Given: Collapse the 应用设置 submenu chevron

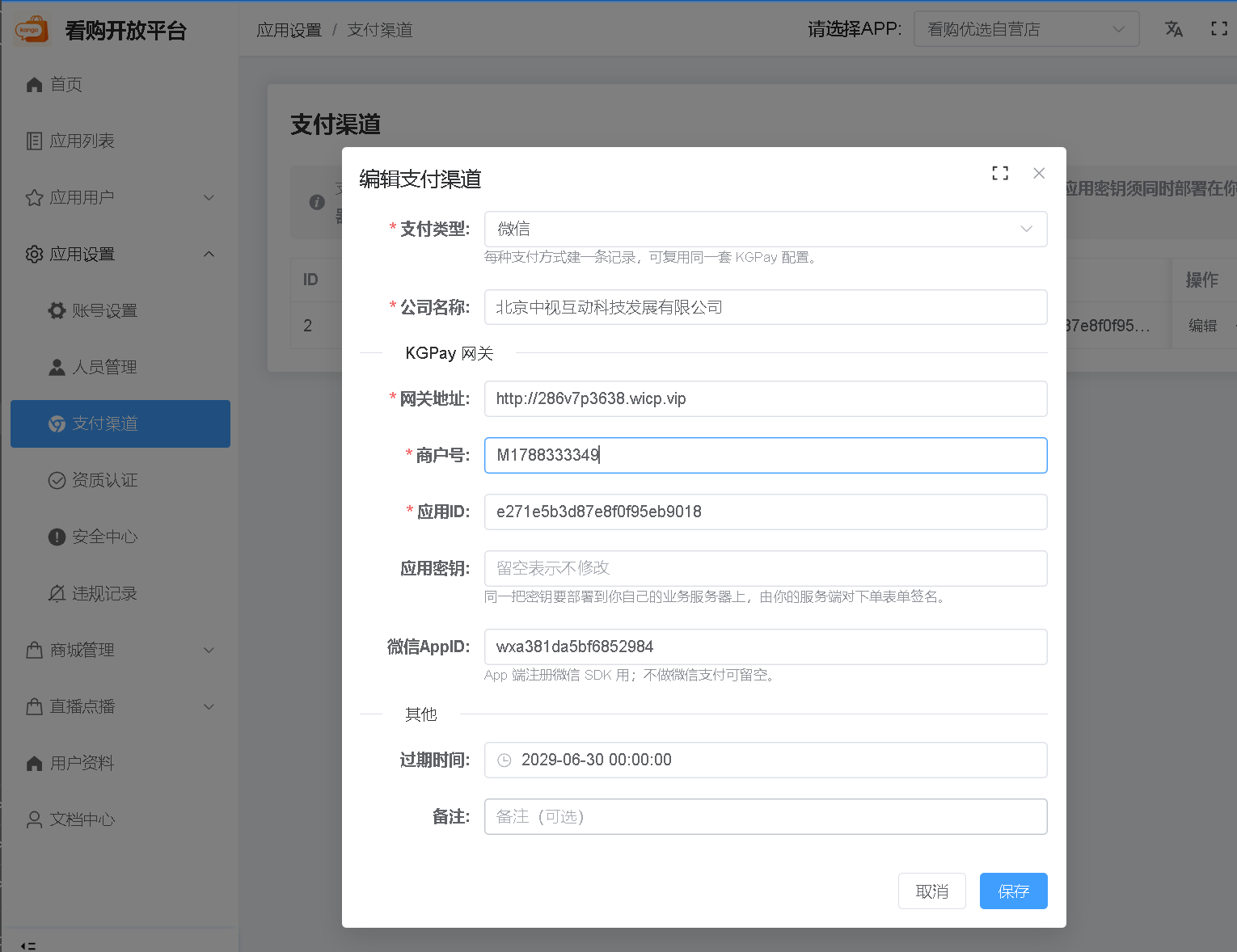Looking at the screenshot, I should [x=209, y=254].
